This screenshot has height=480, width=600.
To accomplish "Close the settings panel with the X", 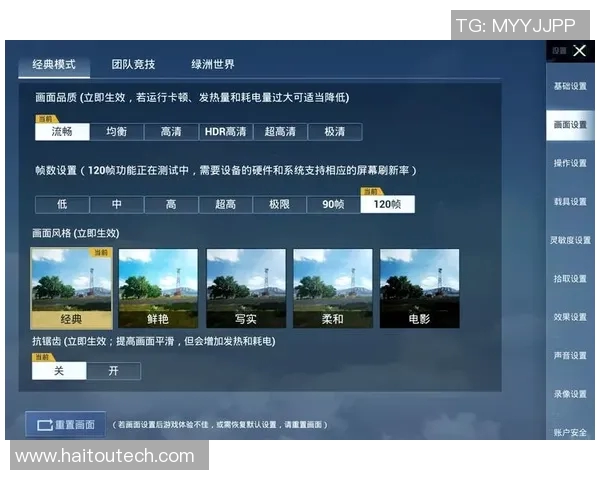I will point(579,51).
